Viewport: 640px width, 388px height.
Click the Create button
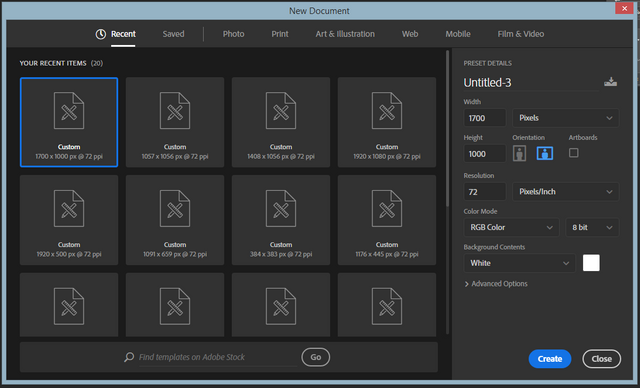click(x=550, y=359)
